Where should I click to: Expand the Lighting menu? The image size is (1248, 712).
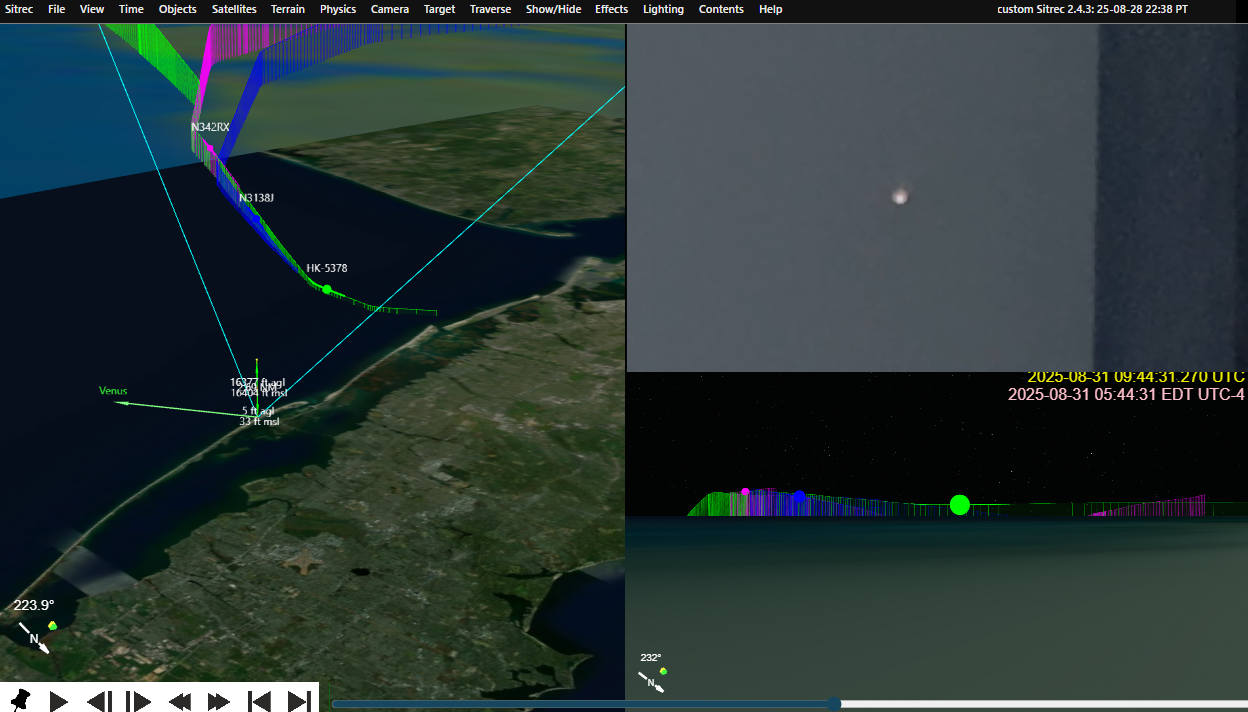point(663,9)
